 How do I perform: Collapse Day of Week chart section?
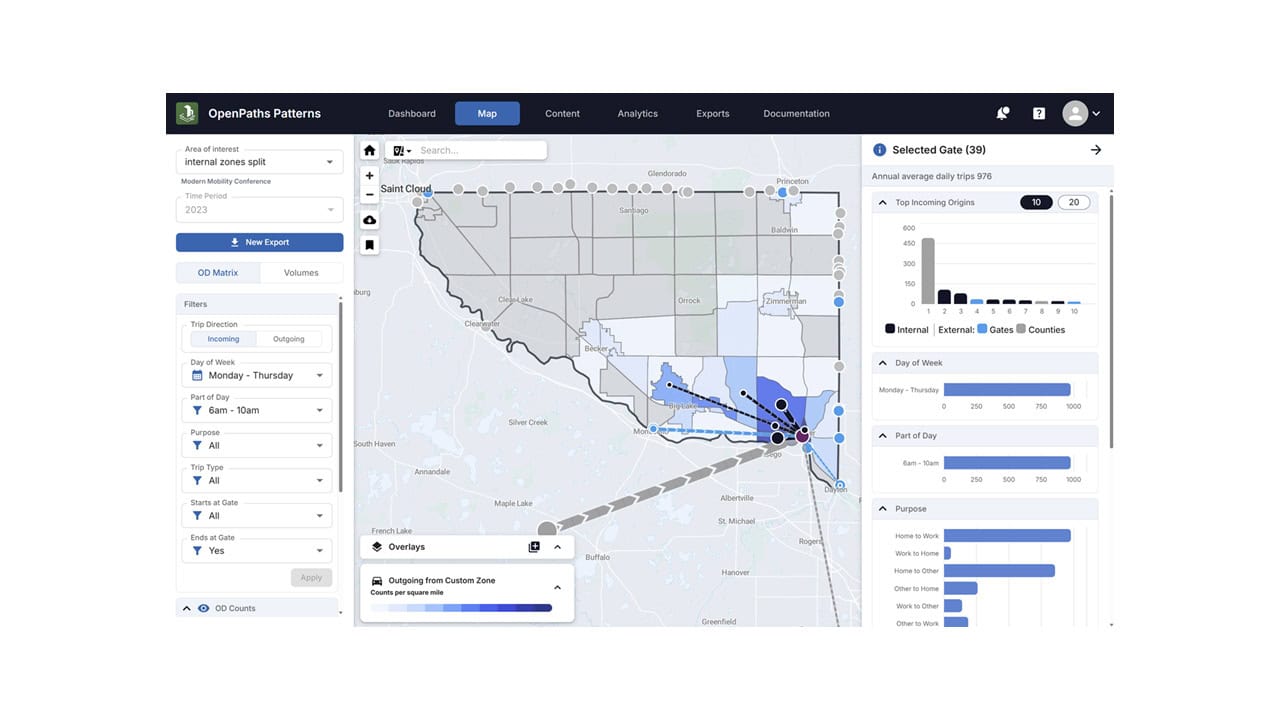point(882,363)
